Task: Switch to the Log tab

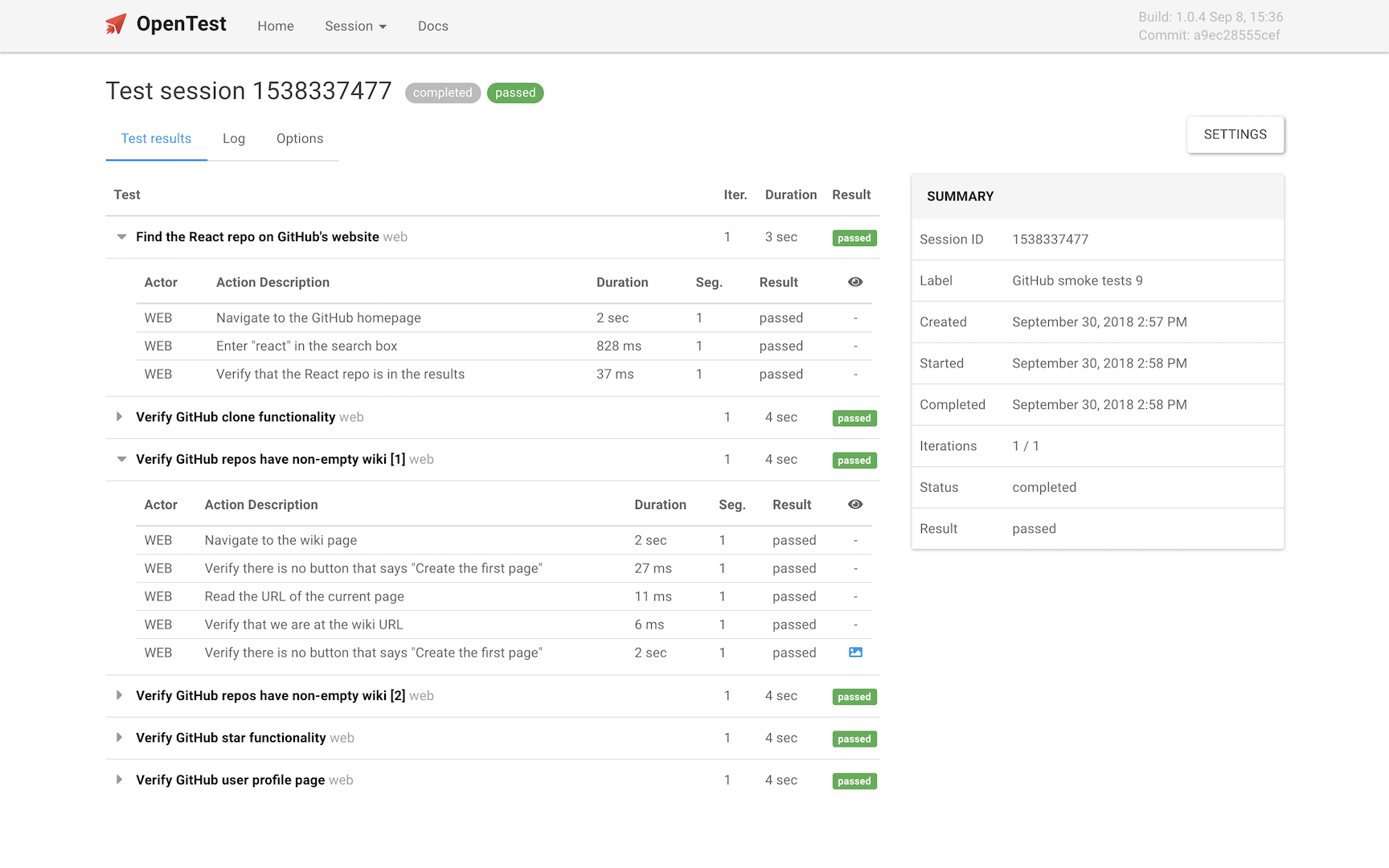Action: (x=234, y=138)
